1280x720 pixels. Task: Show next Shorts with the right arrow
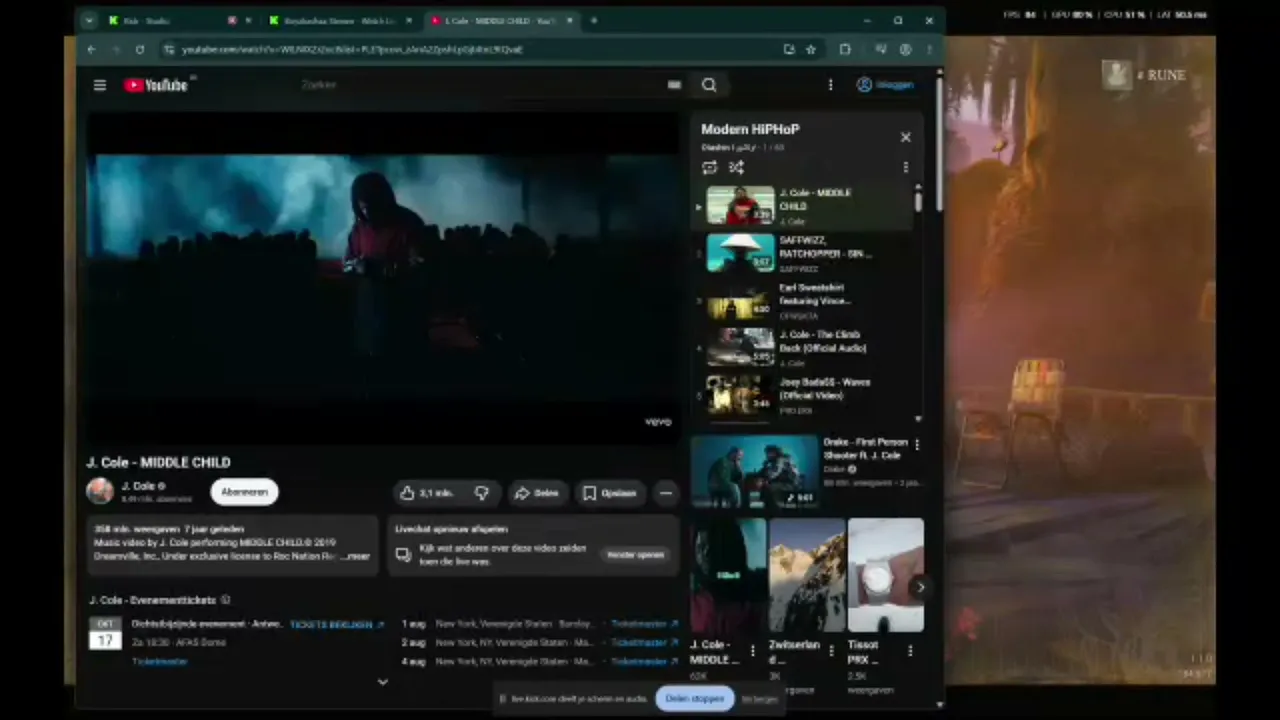tap(921, 587)
